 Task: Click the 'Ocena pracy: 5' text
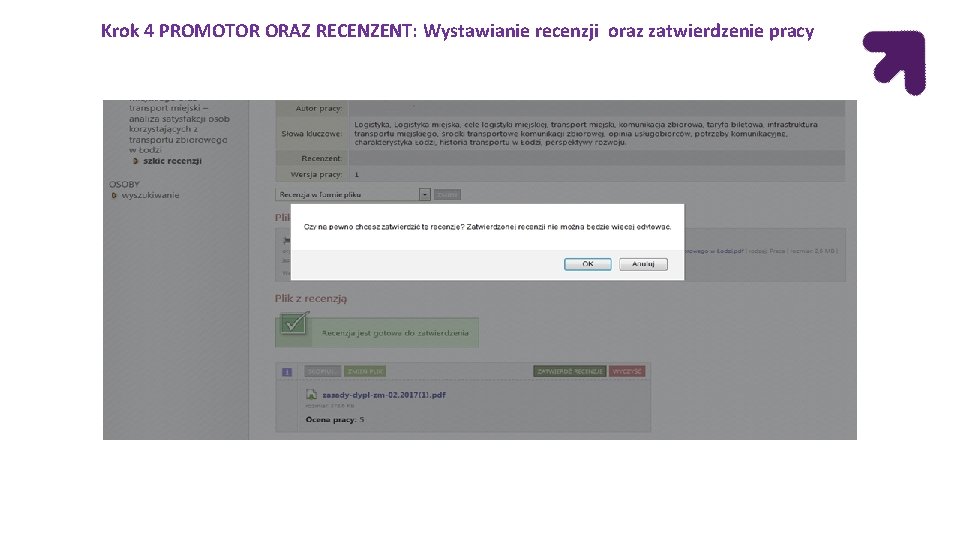click(335, 419)
